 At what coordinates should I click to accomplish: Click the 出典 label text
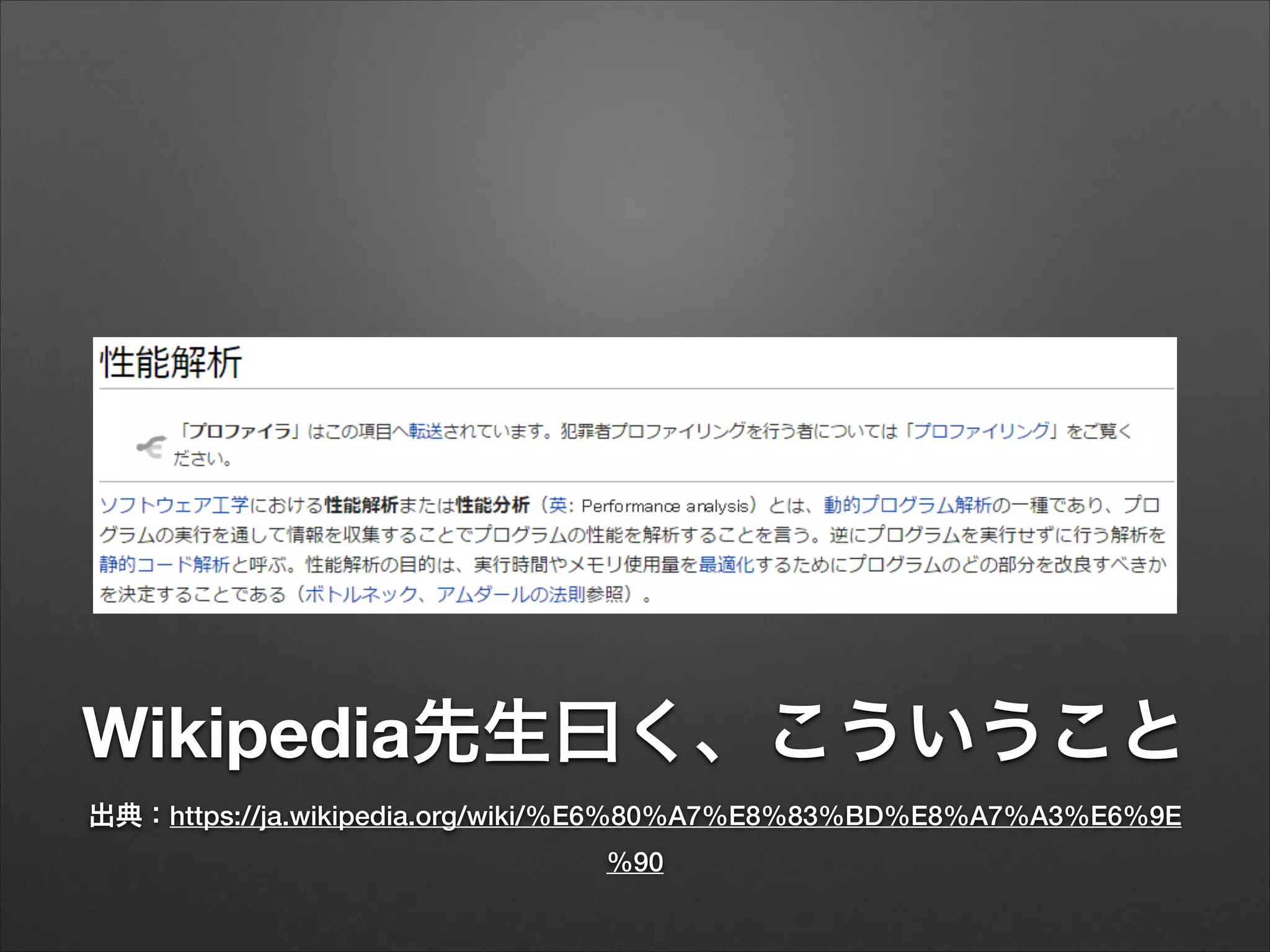coord(116,815)
